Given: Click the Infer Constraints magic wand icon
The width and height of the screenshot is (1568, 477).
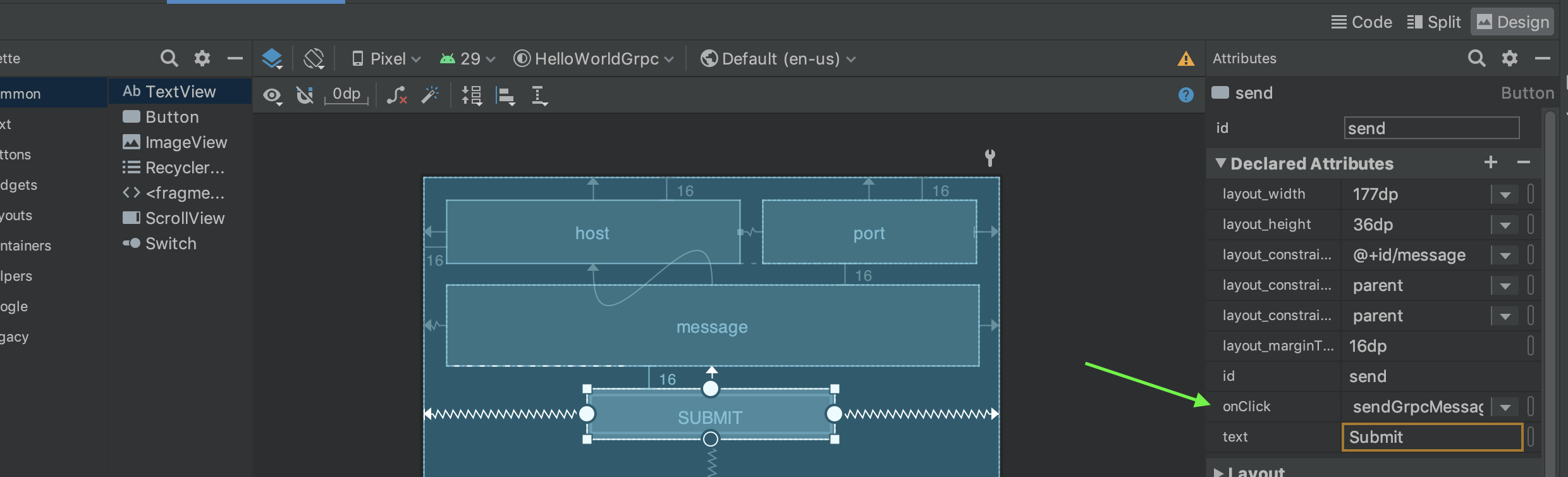Looking at the screenshot, I should [x=431, y=96].
